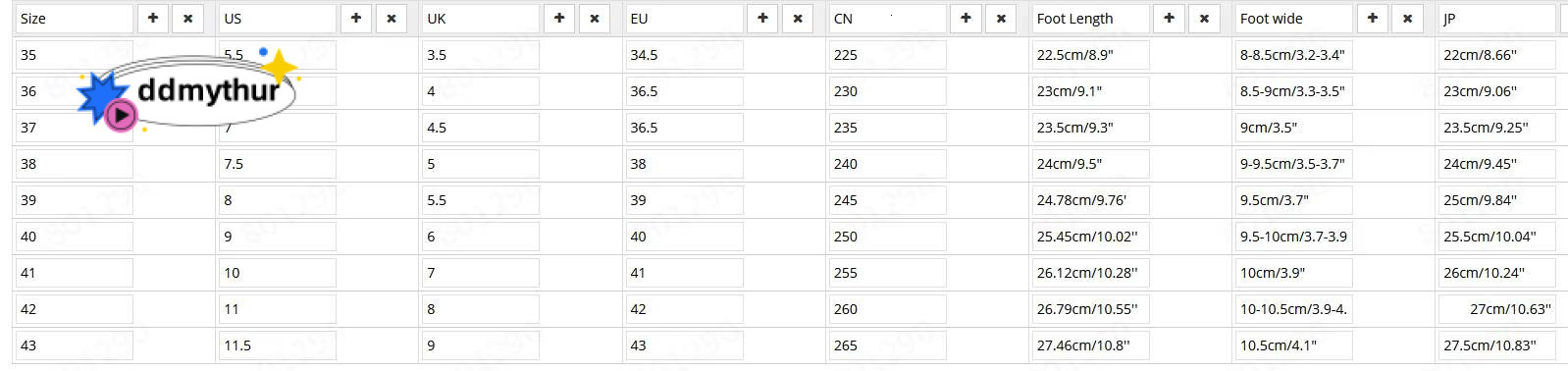This screenshot has height=371, width=1568.
Task: Delete the Foot wide column with x icon
Action: click(1407, 18)
